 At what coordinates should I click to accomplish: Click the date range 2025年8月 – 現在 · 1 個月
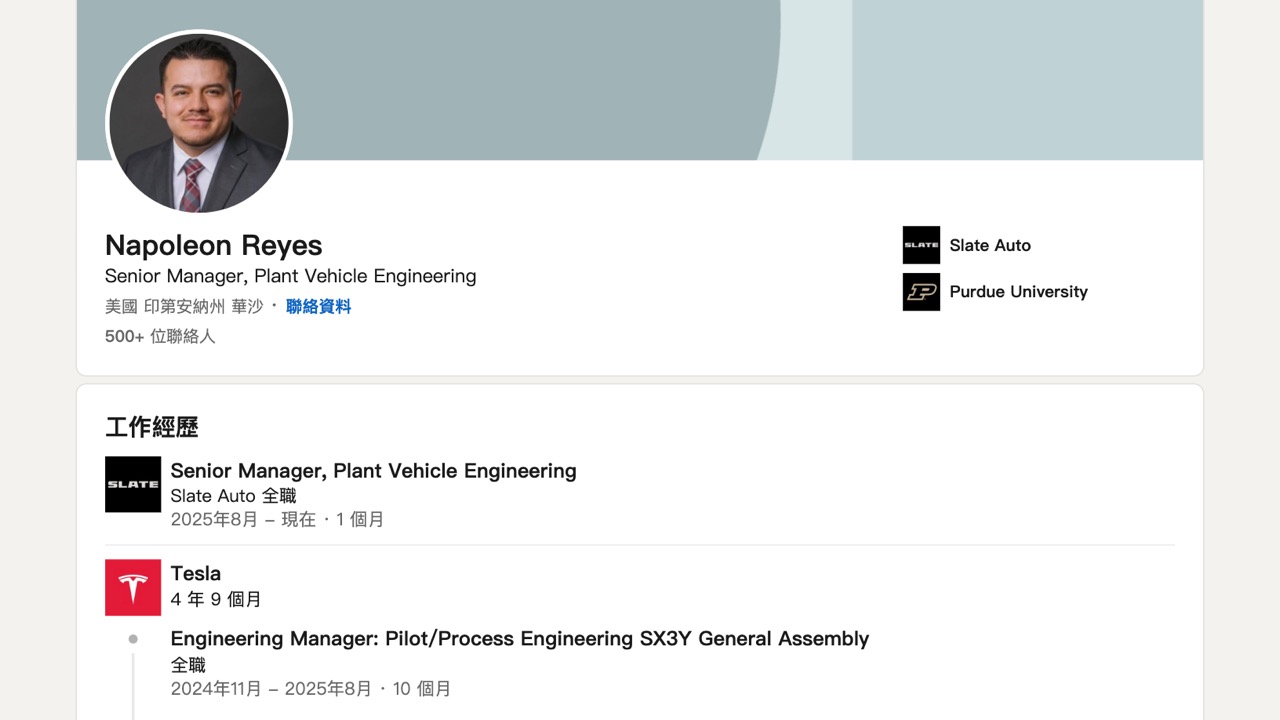pyautogui.click(x=277, y=519)
